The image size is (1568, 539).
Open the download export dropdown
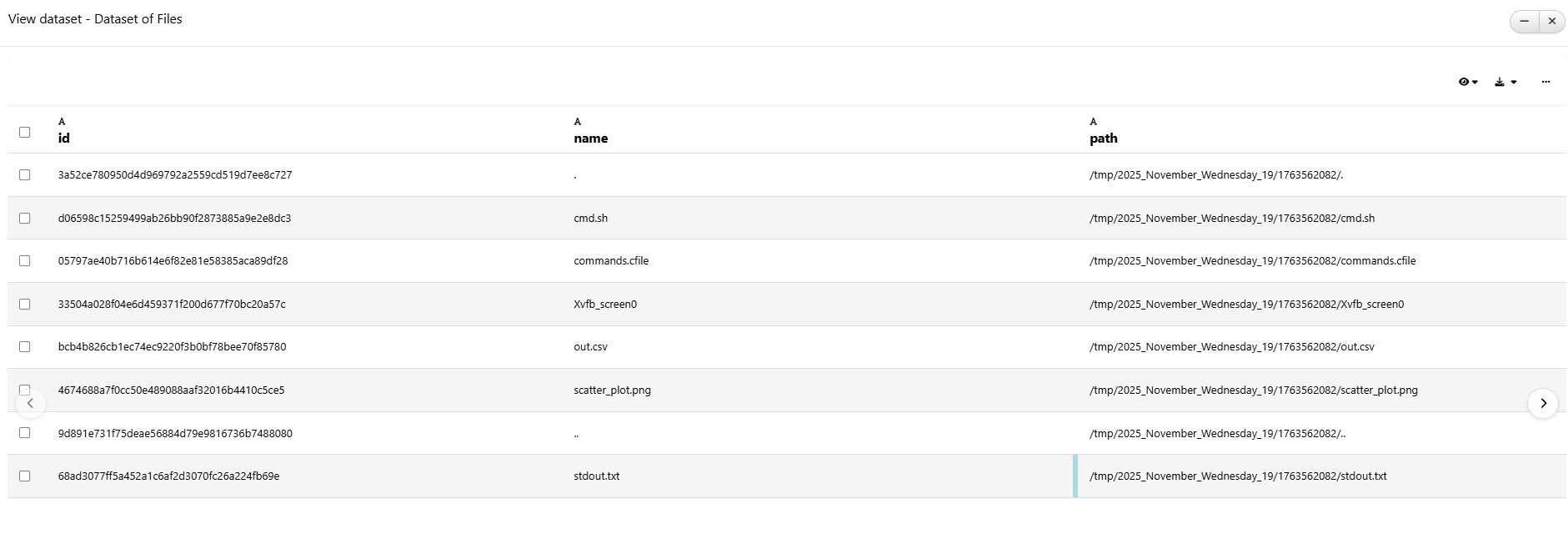(x=1505, y=82)
